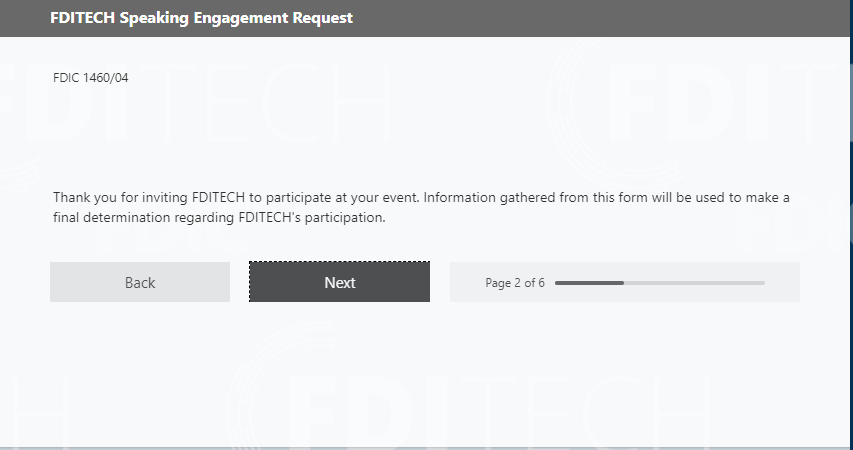Click the FDITECH Speaking Engagement Request title

coord(202,18)
